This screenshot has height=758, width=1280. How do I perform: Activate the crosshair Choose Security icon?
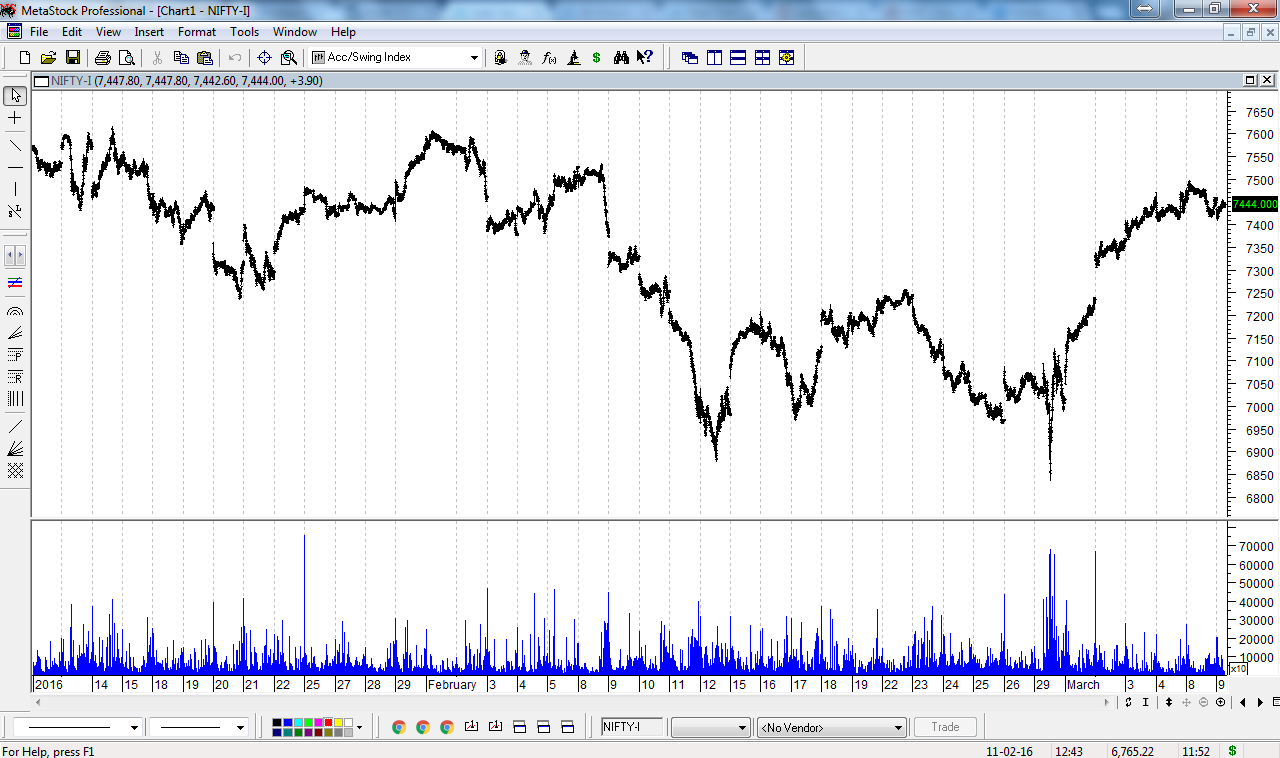pyautogui.click(x=265, y=58)
